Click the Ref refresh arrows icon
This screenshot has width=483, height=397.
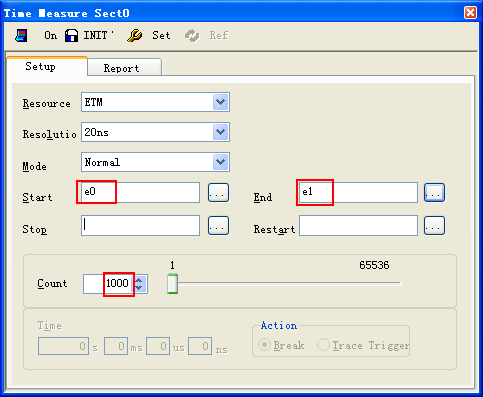pos(192,36)
